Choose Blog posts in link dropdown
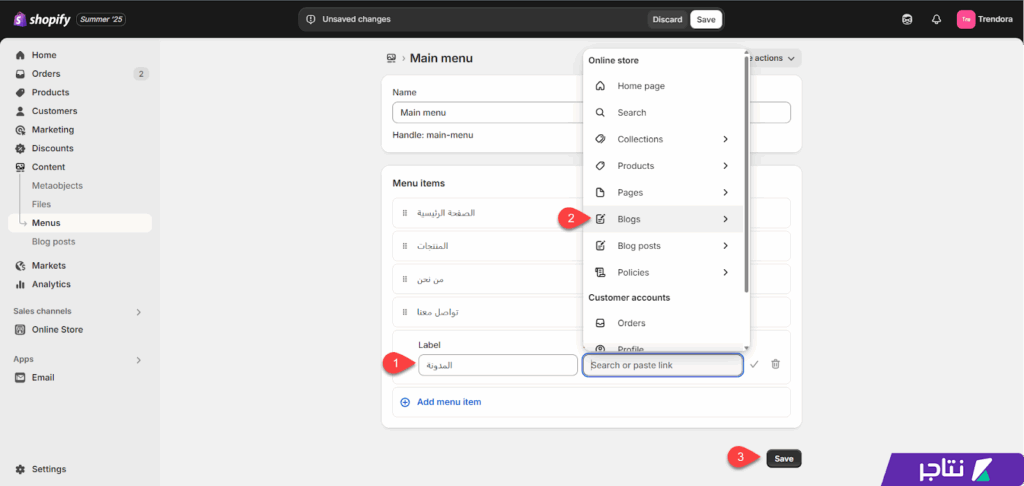This screenshot has height=486, width=1024. click(663, 246)
